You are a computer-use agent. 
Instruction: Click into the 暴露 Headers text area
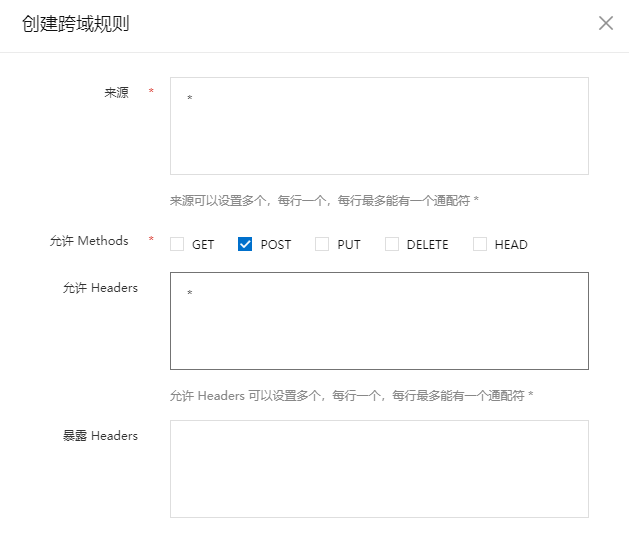[379, 469]
